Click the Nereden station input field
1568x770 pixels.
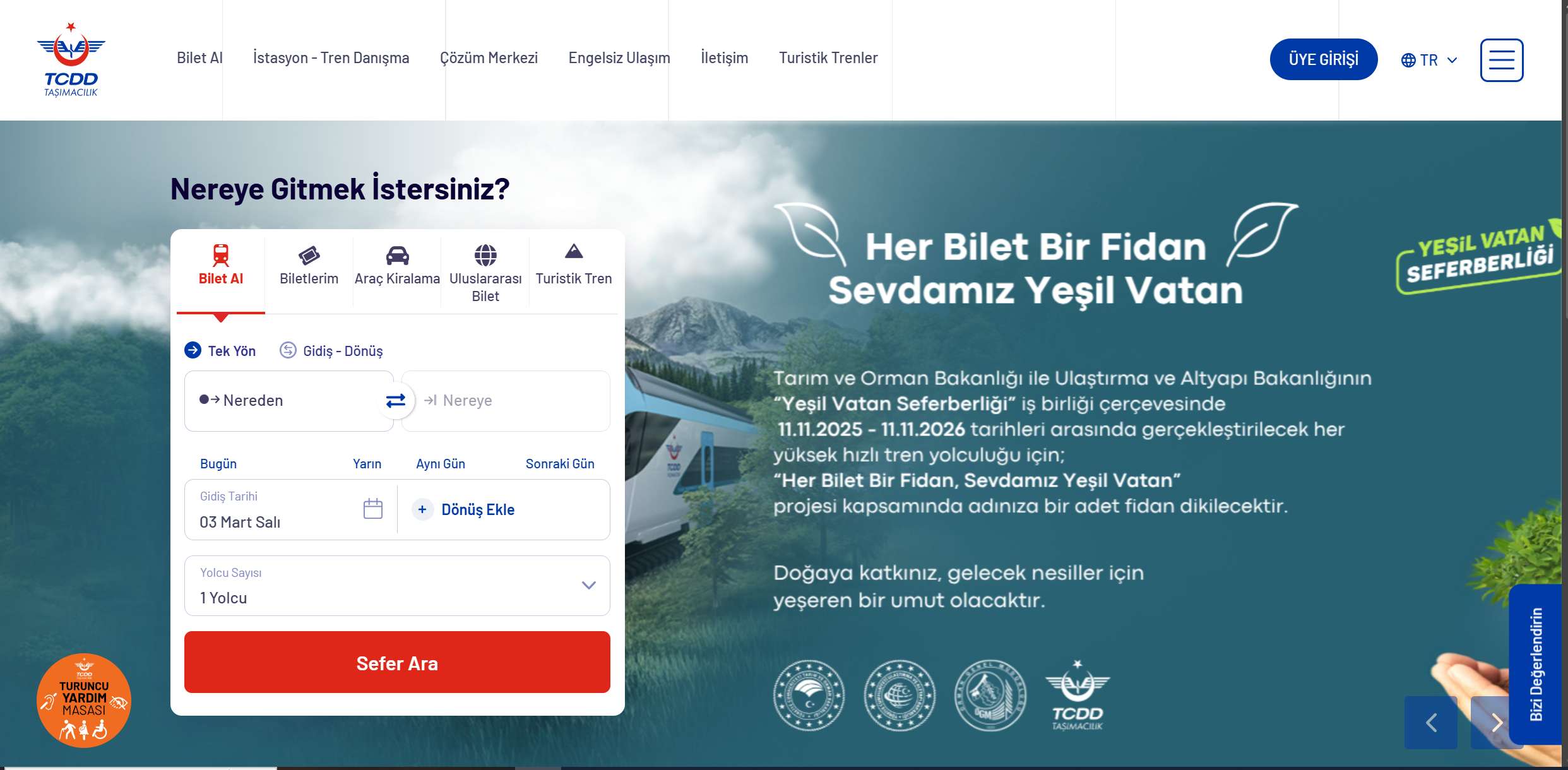pos(288,401)
